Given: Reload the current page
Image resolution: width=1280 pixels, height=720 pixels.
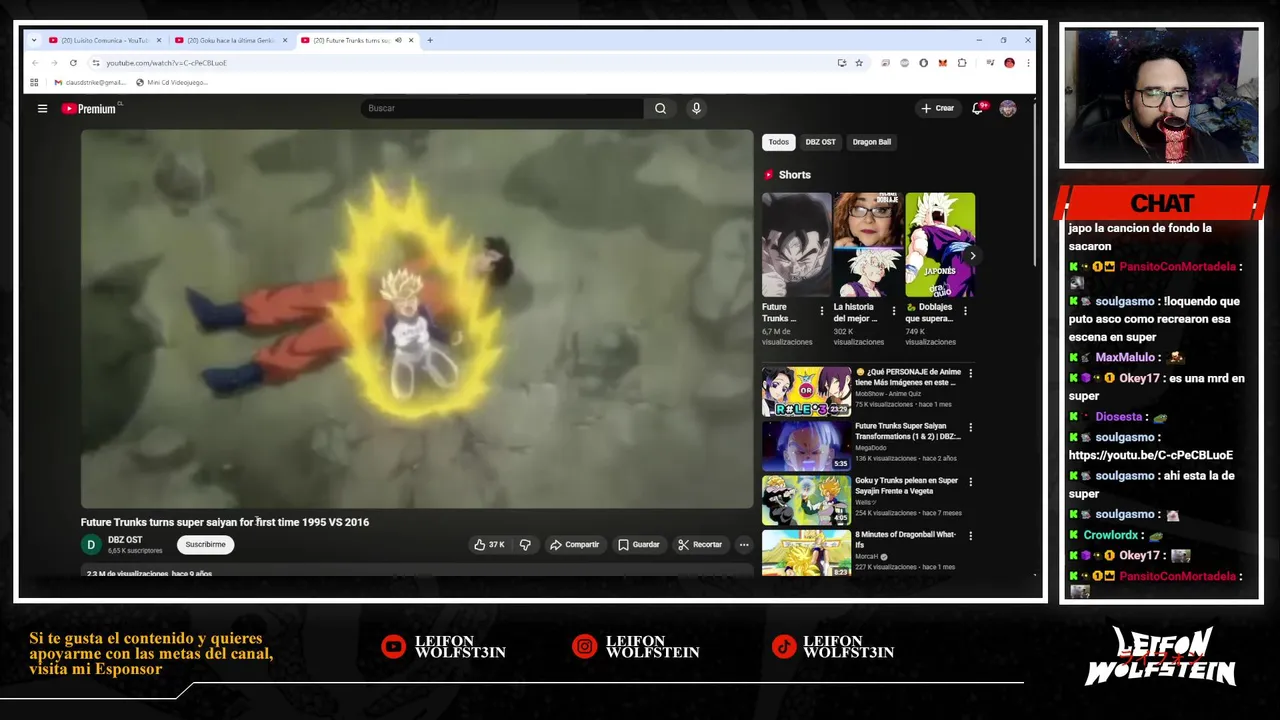Looking at the screenshot, I should 73,63.
